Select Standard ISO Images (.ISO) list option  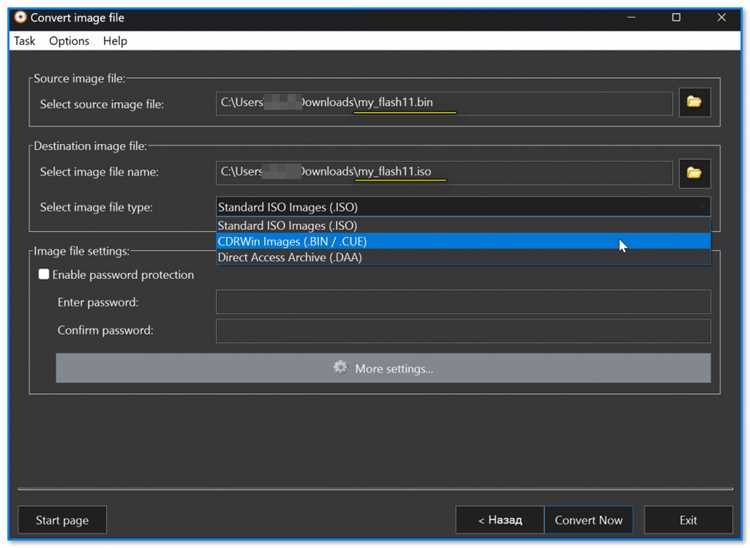pos(463,226)
